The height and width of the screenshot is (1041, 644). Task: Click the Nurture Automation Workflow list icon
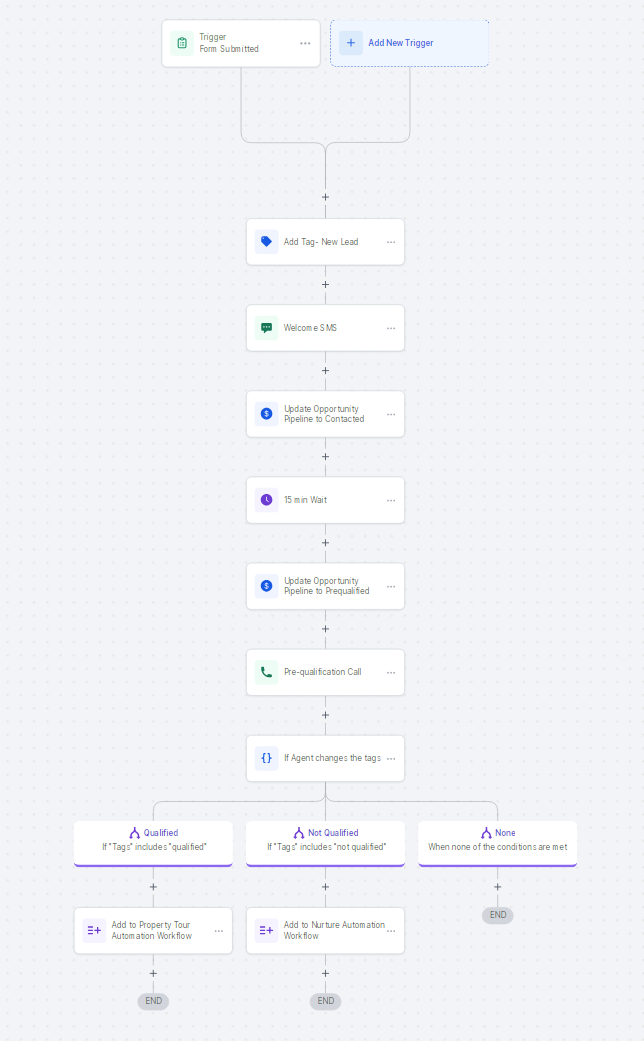coord(266,930)
